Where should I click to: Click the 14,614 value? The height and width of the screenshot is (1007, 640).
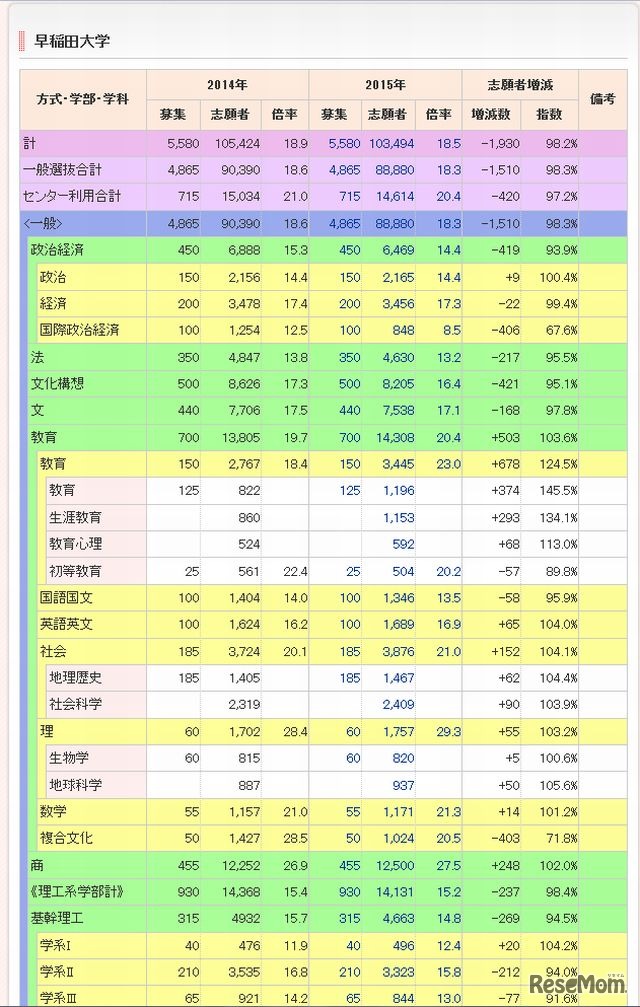[395, 197]
